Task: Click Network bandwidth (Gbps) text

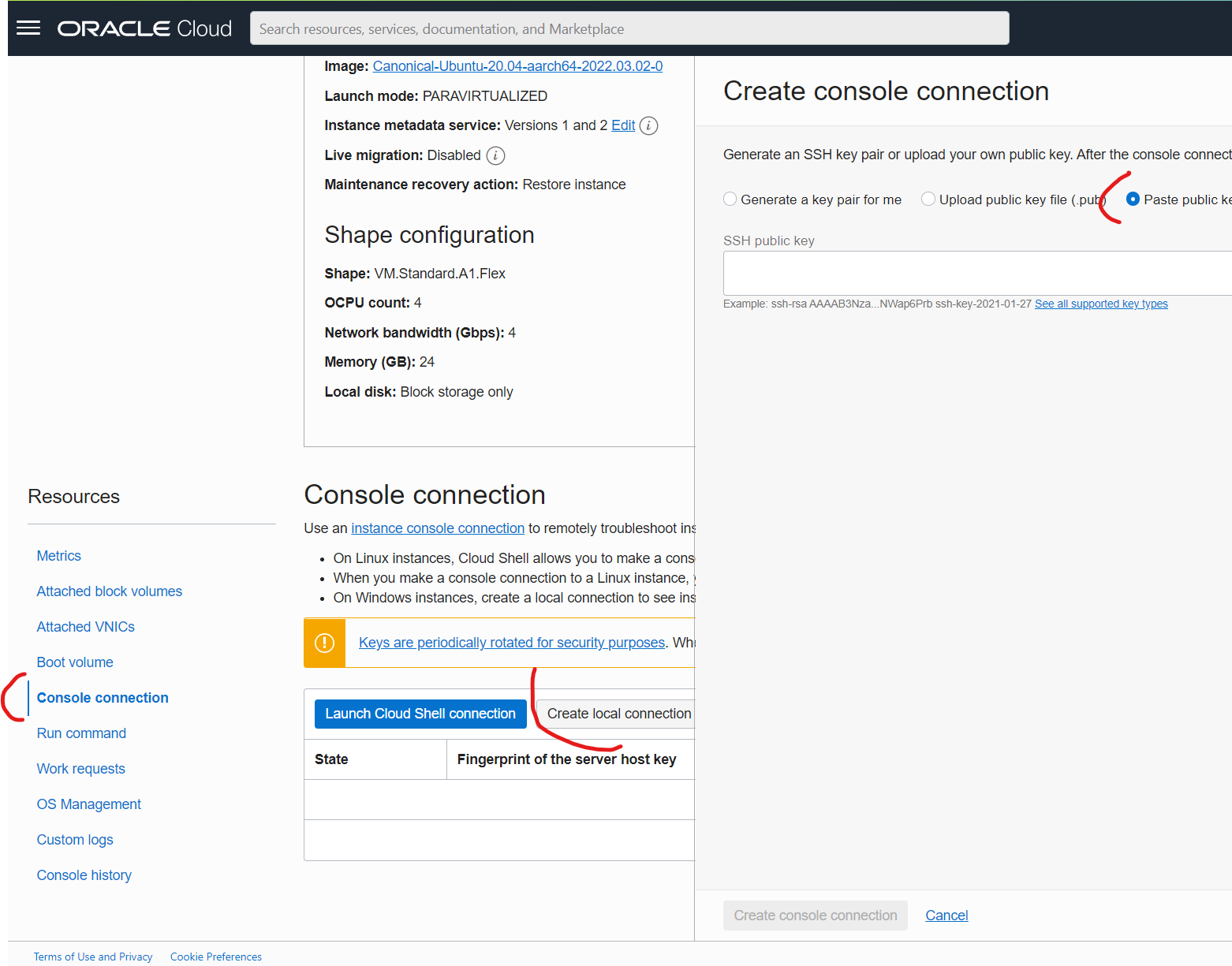Action: (420, 333)
